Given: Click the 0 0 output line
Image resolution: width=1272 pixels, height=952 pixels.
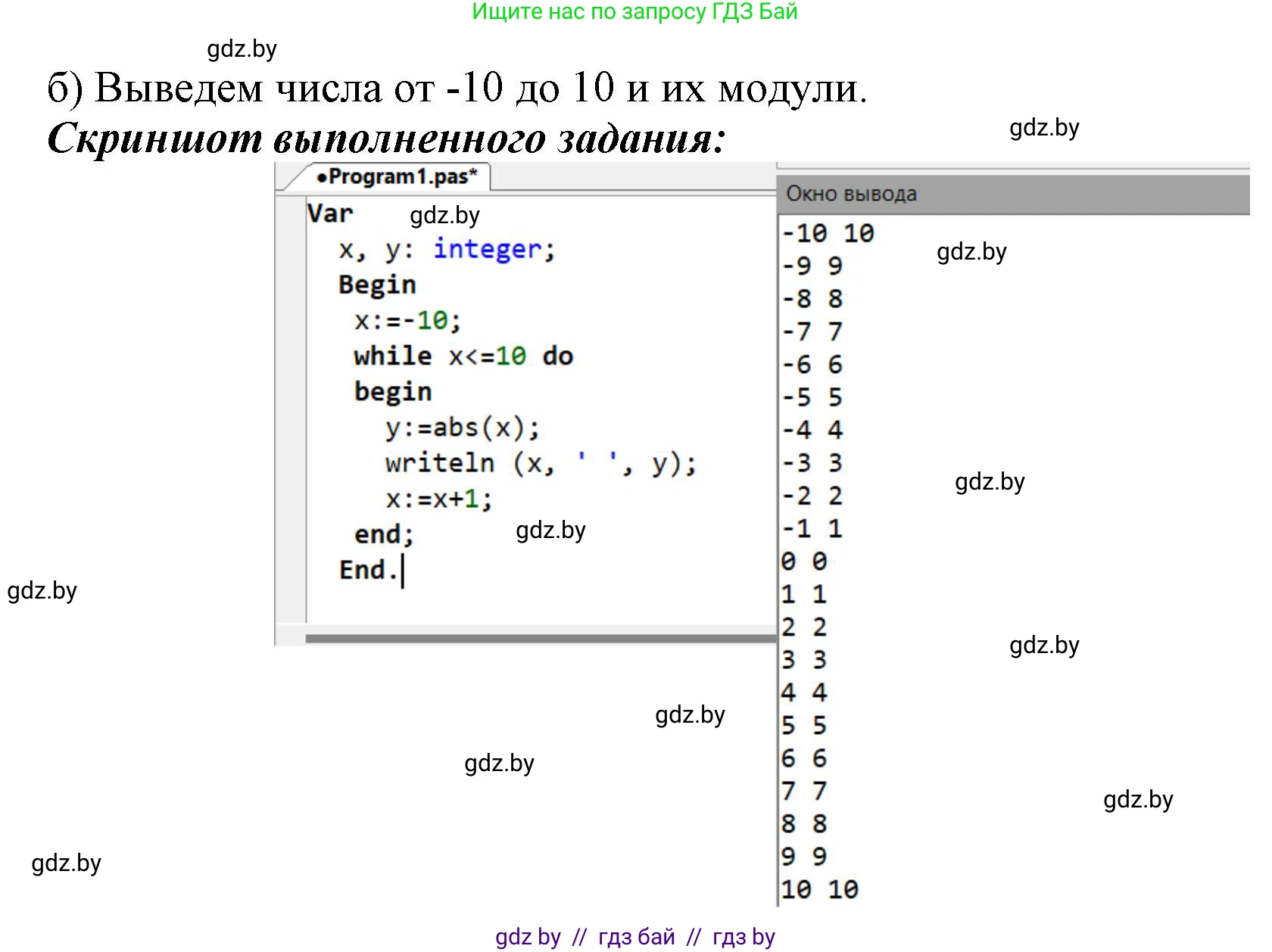Looking at the screenshot, I should click(x=803, y=562).
